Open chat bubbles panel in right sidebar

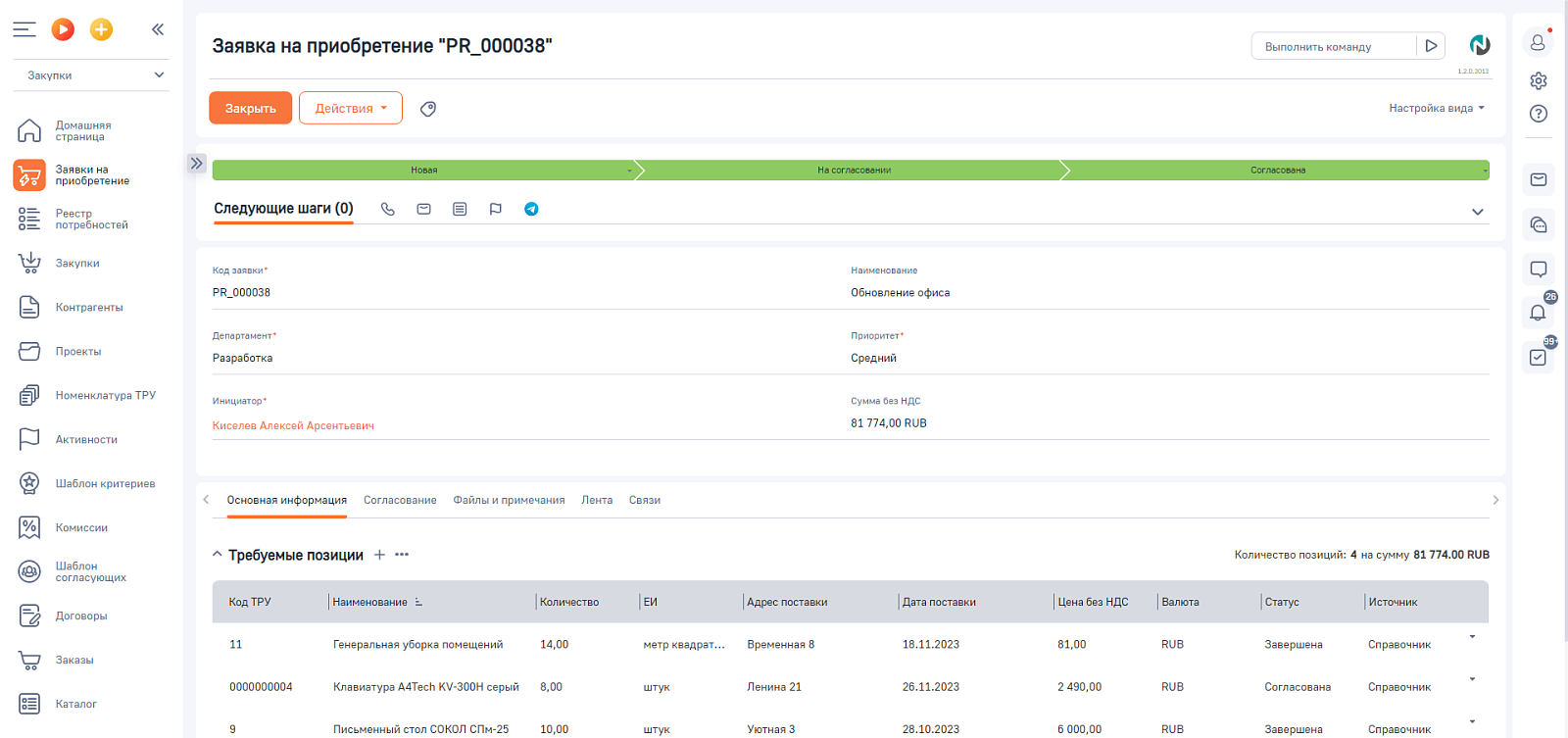[1539, 224]
